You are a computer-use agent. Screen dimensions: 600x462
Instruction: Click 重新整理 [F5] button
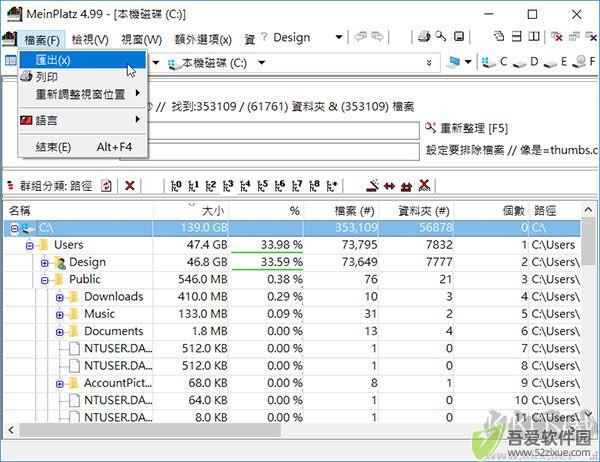tap(466, 128)
